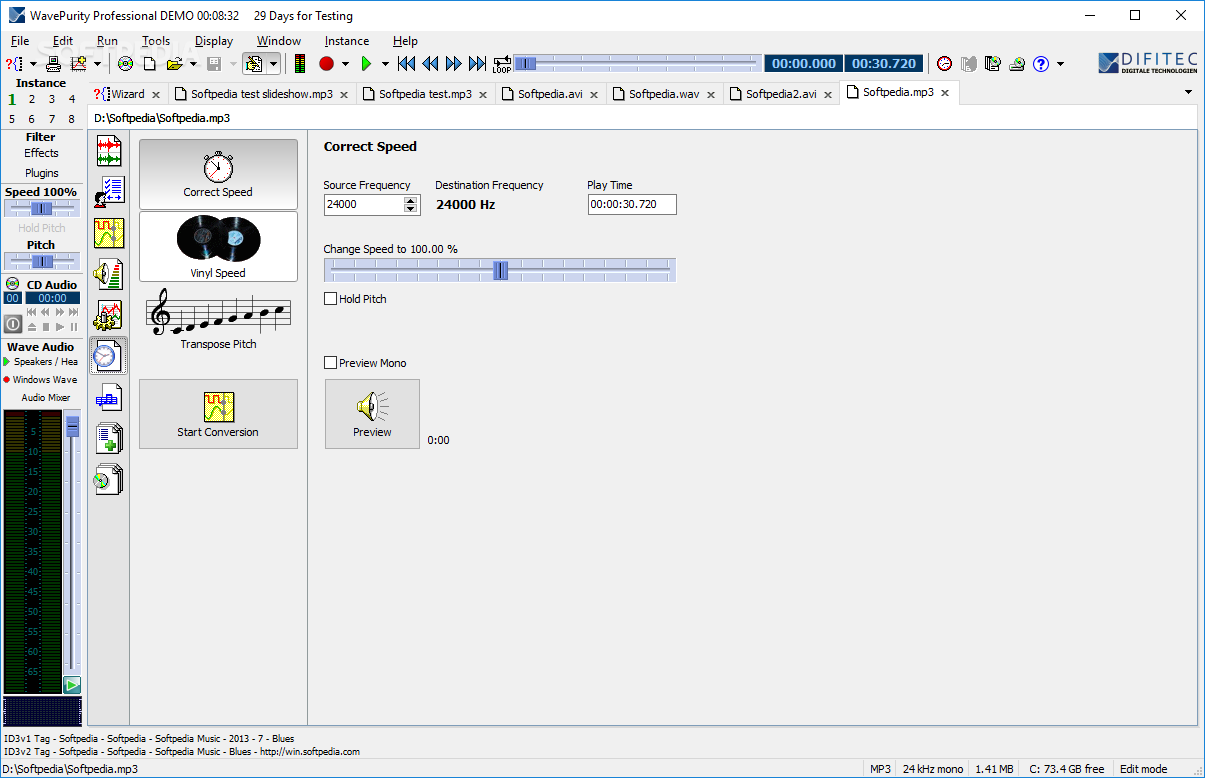Viewport: 1205px width, 778px height.
Task: Expand the chart tool dropdown arrow
Action: coord(97,64)
